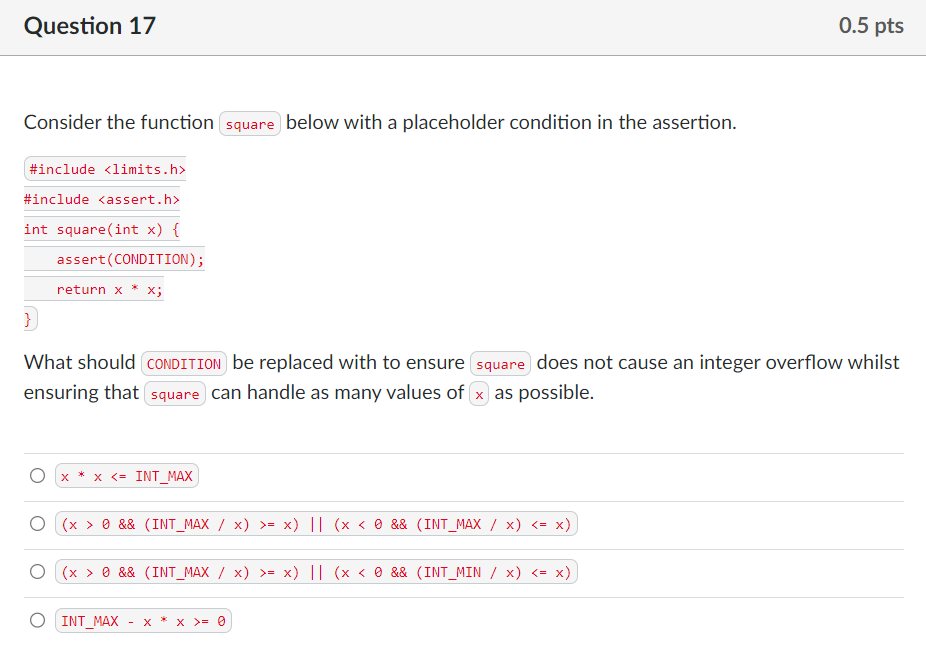The image size is (926, 671).
Task: Choose the option using INT_MIN in its condition
Action: point(37,571)
